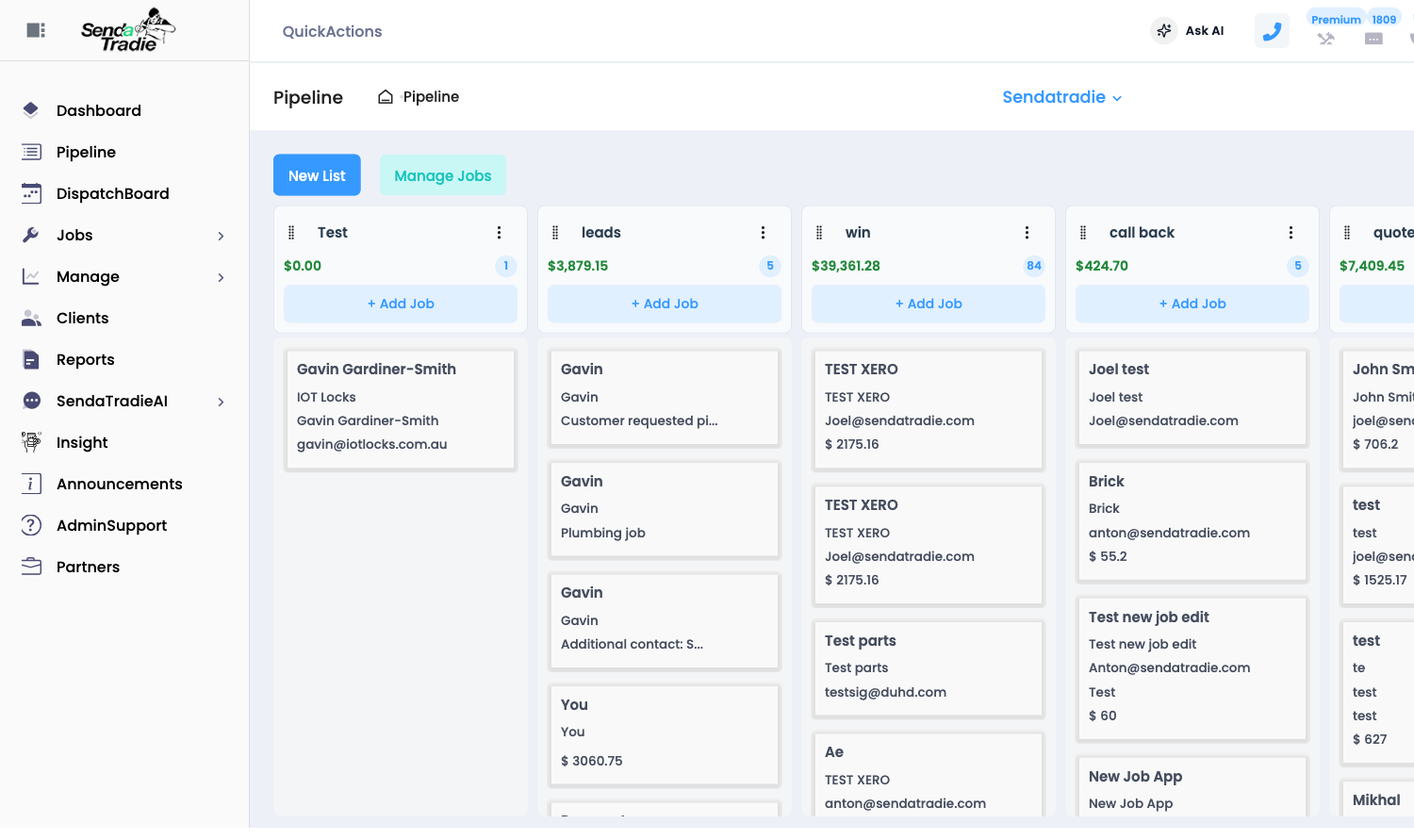Click the drag handle of leads list
Viewport: 1414px width, 840px height.
point(555,233)
